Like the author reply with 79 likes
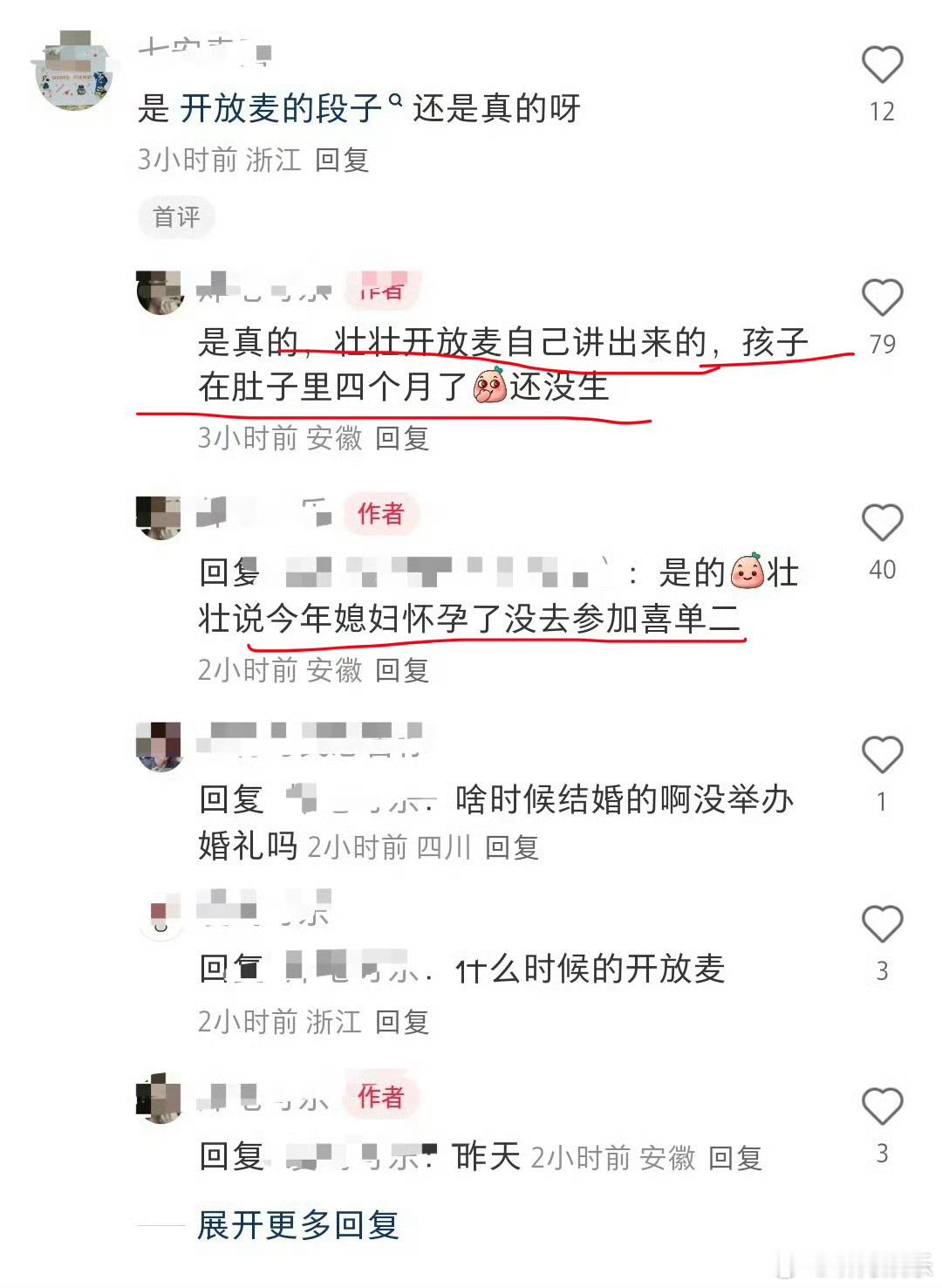 click(x=882, y=298)
